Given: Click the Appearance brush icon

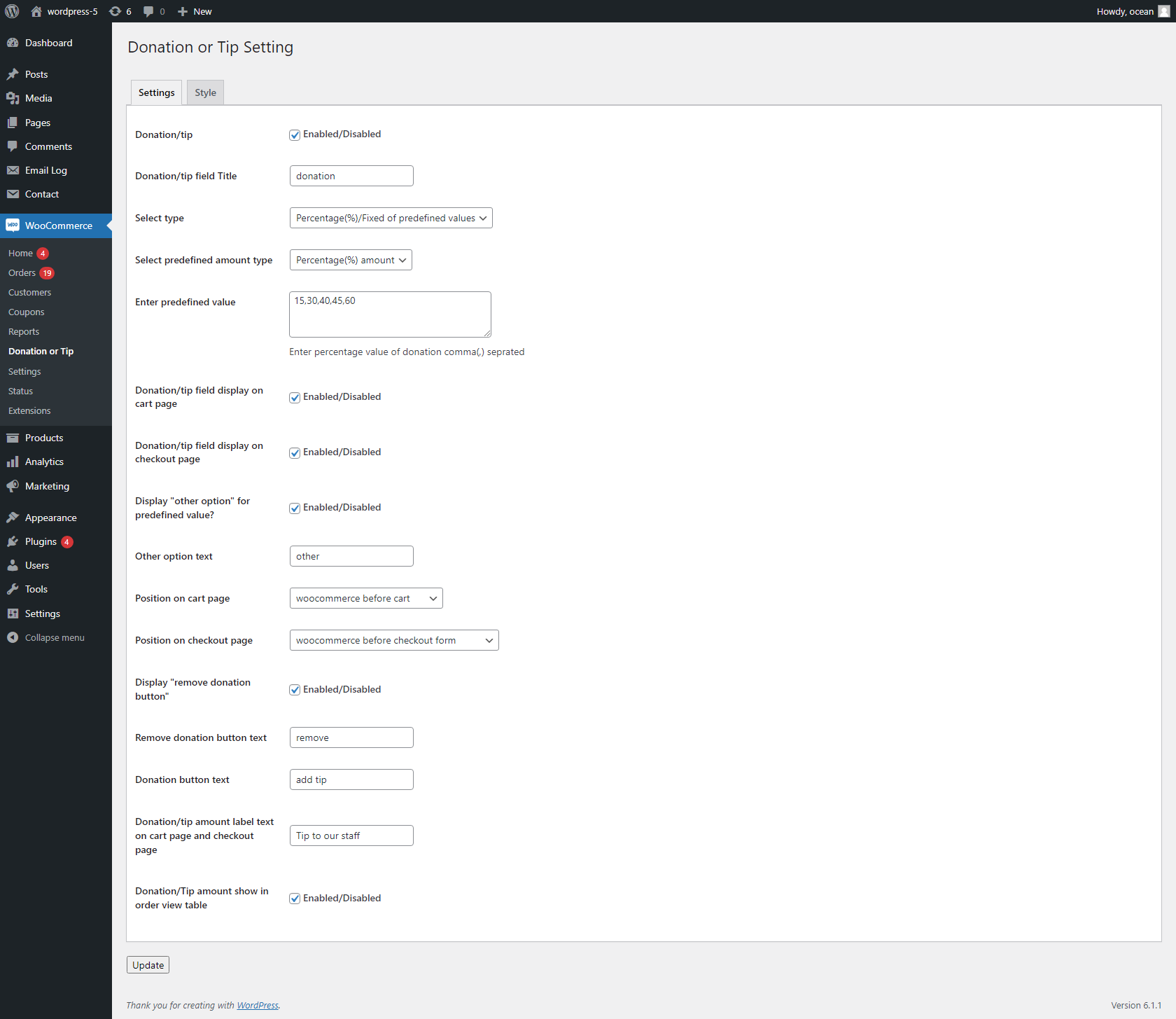Looking at the screenshot, I should pyautogui.click(x=14, y=517).
